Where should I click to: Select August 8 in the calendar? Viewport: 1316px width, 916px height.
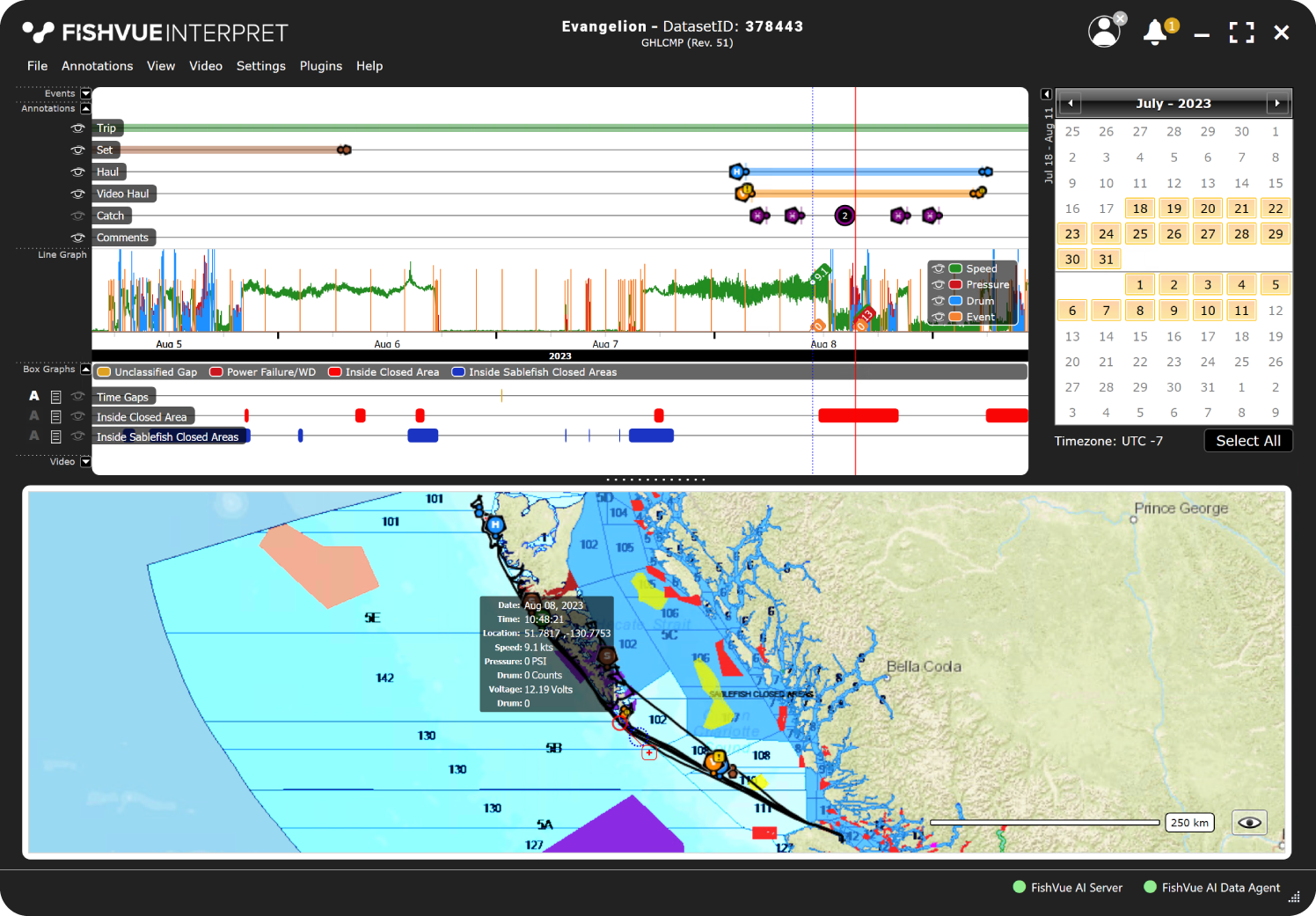click(x=1140, y=311)
